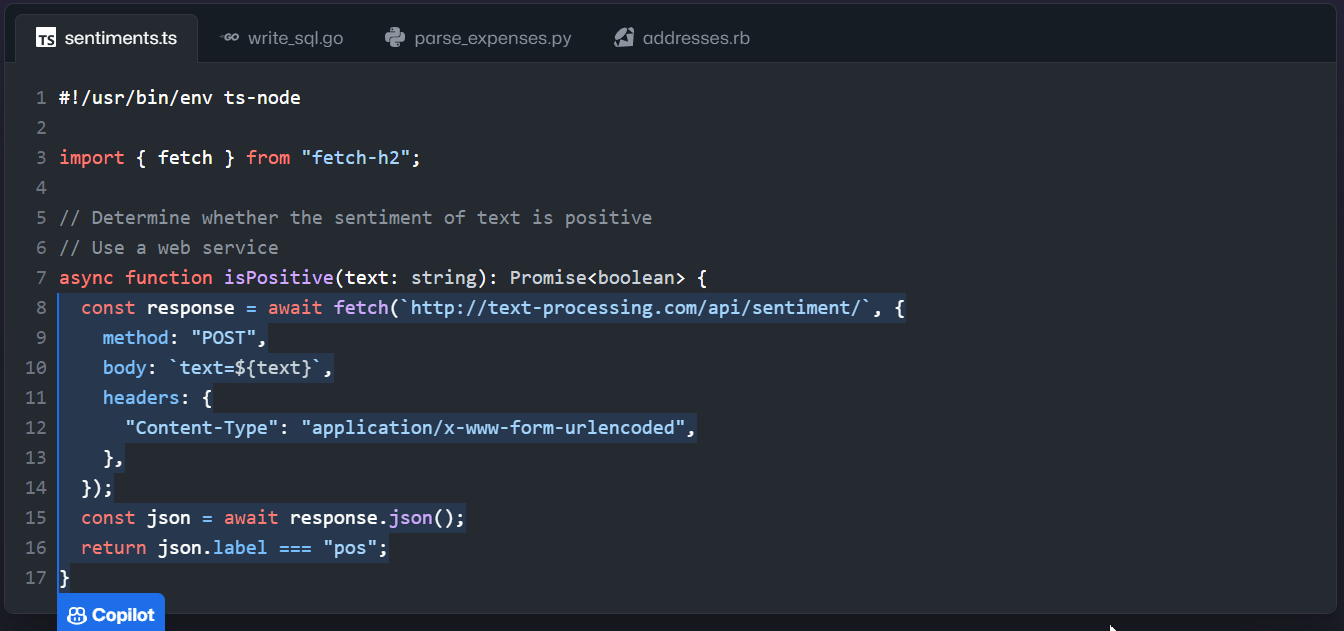Click the TypeScript file icon on sentiments.ts
1344x631 pixels.
point(46,39)
